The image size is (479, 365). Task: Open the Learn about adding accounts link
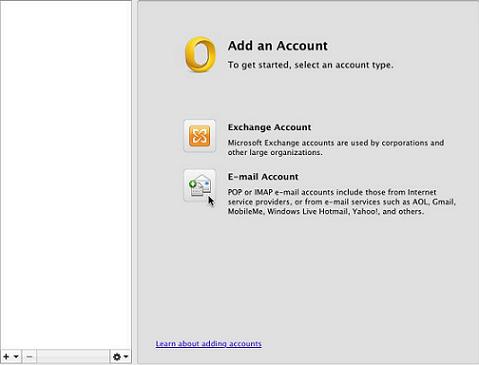tap(208, 343)
